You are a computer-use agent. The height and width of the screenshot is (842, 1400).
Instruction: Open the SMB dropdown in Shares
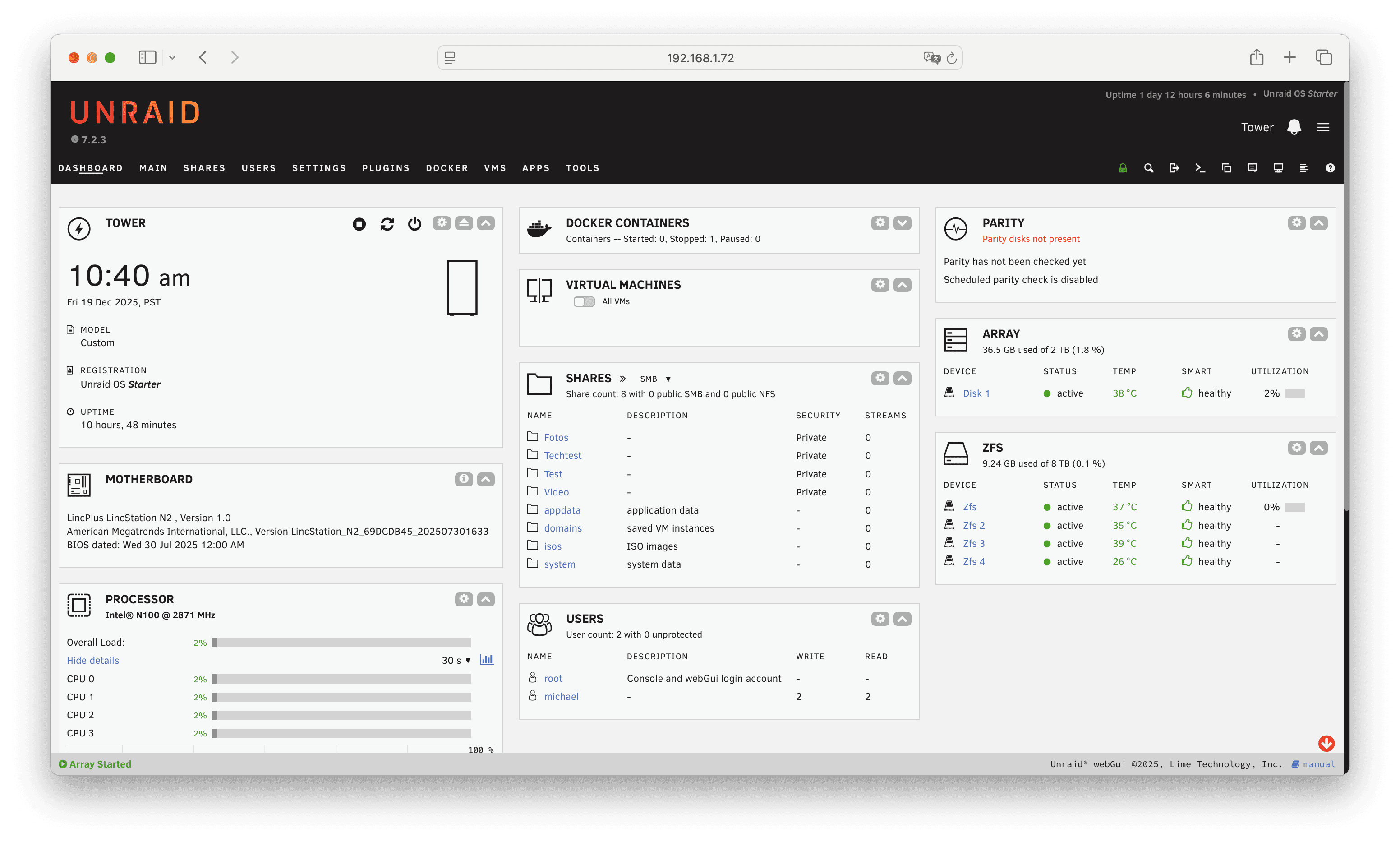click(655, 379)
